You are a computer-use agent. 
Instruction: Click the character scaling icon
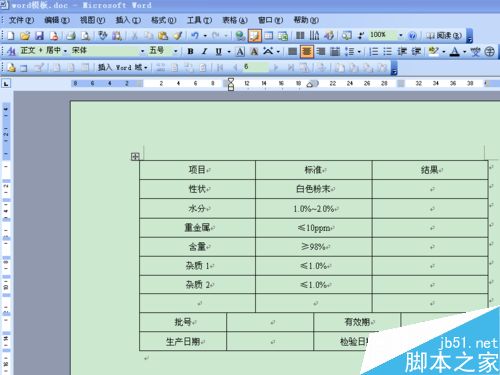pos(268,51)
